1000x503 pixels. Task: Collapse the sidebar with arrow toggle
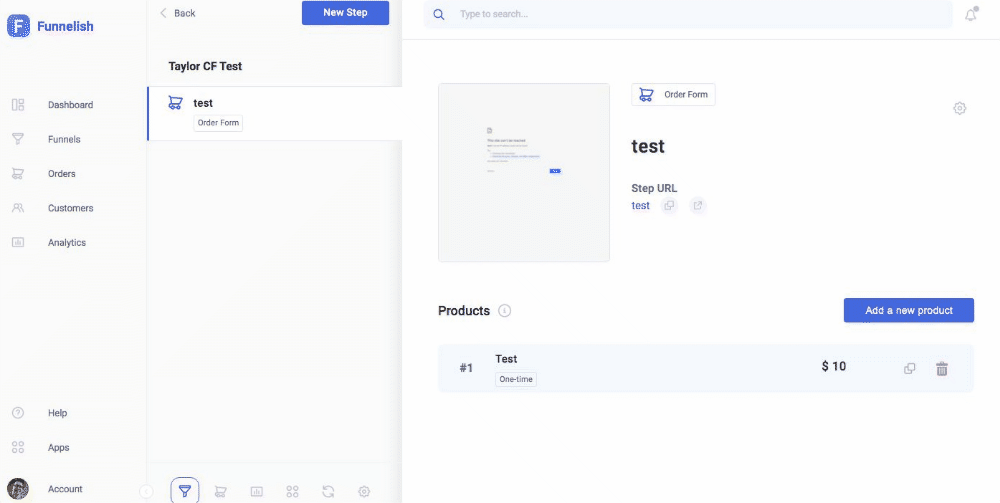146,490
